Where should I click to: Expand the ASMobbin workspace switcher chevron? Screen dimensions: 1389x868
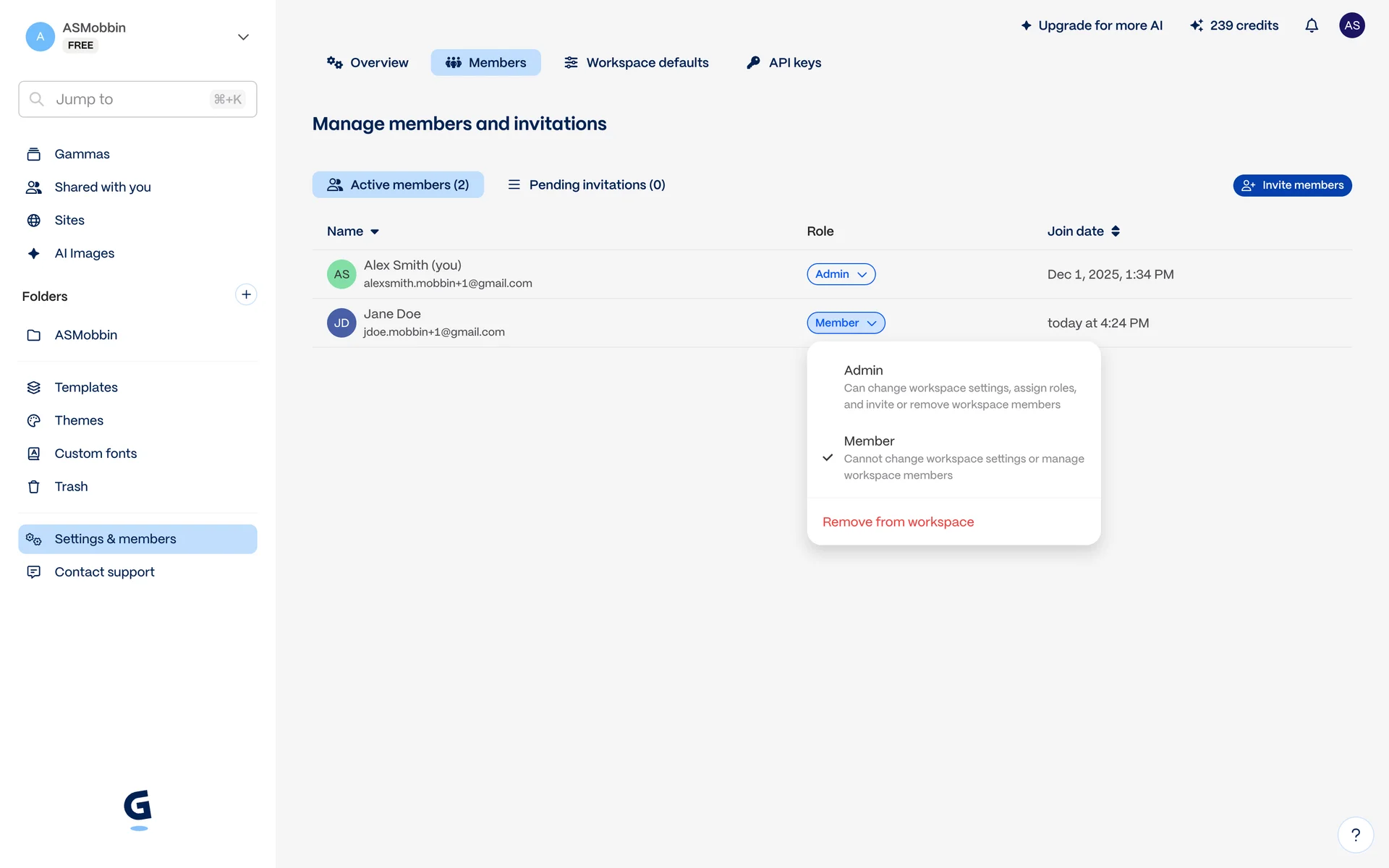coord(243,37)
